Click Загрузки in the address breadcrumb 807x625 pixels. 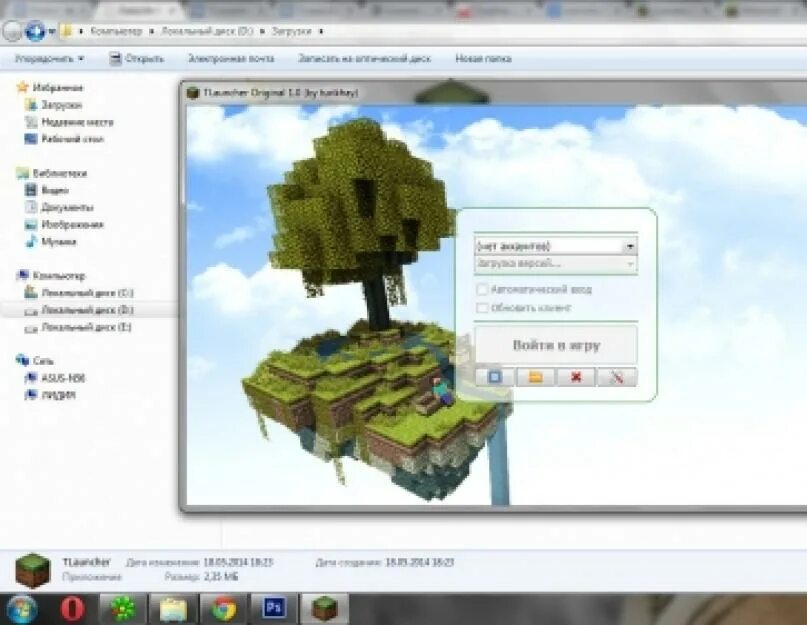point(291,31)
